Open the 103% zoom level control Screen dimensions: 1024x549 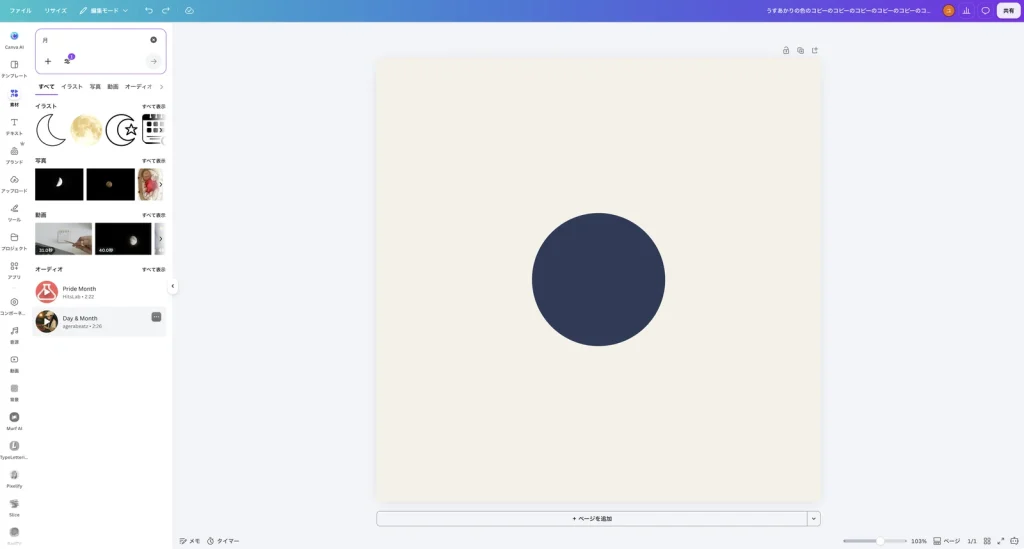pyautogui.click(x=919, y=541)
